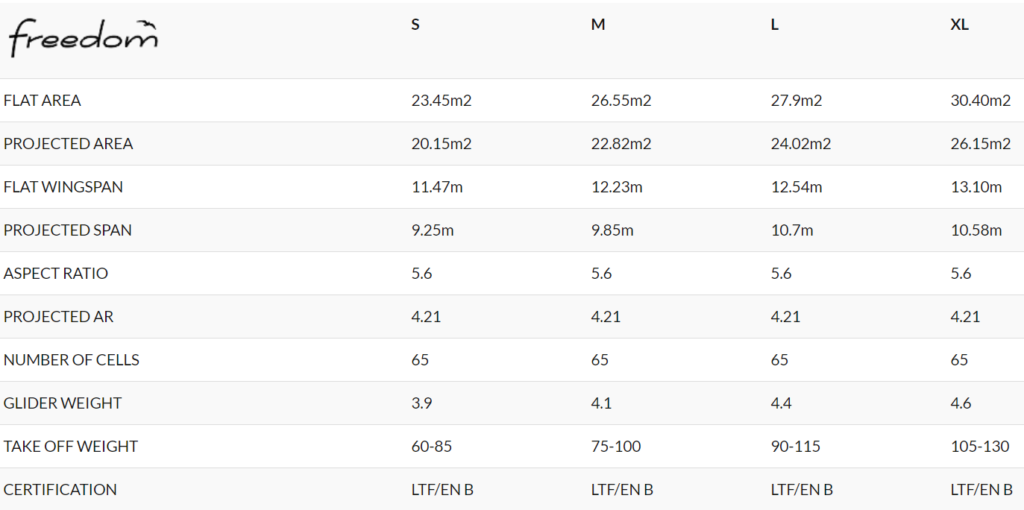The height and width of the screenshot is (510, 1024).
Task: Click the CERTIFICATION row label
Action: click(60, 490)
